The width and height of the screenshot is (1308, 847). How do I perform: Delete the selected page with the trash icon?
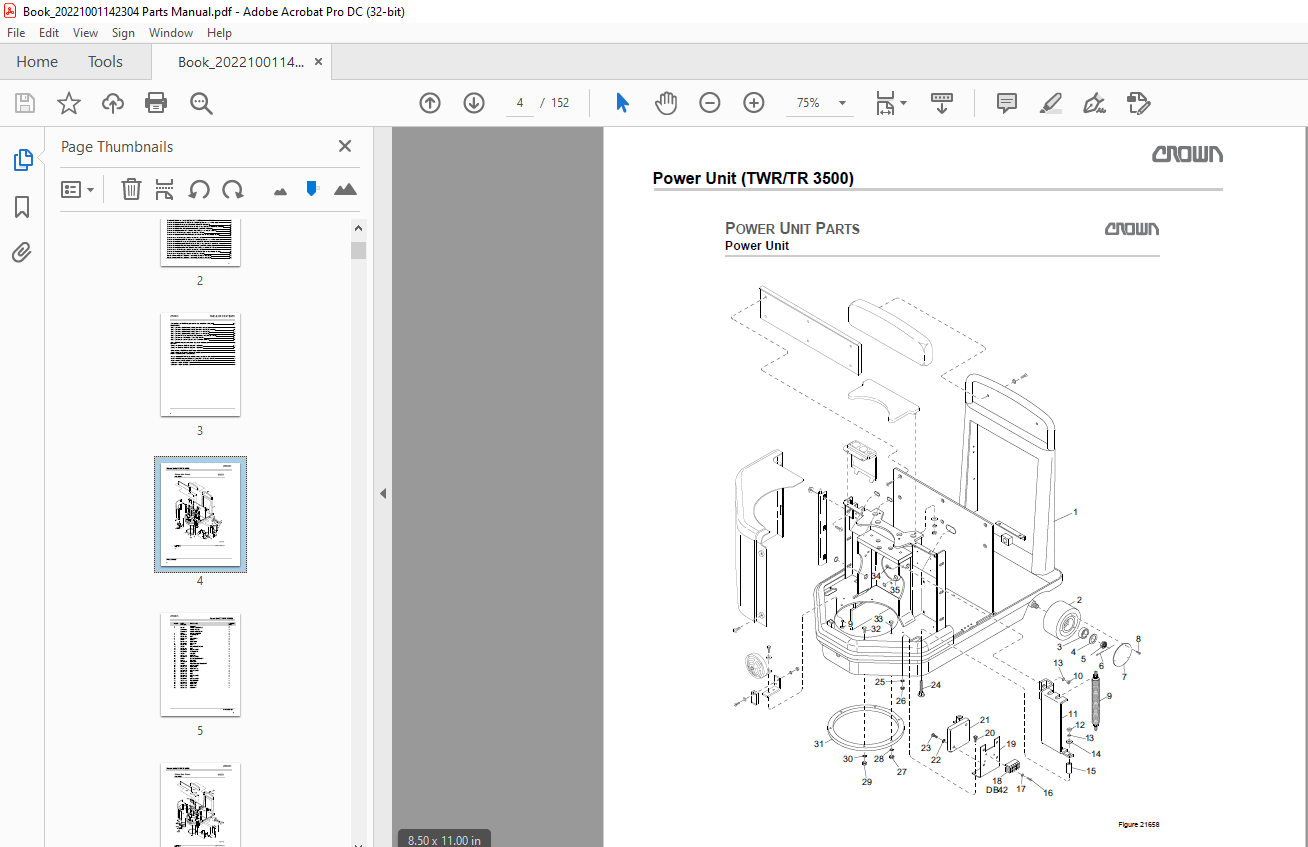pyautogui.click(x=131, y=189)
